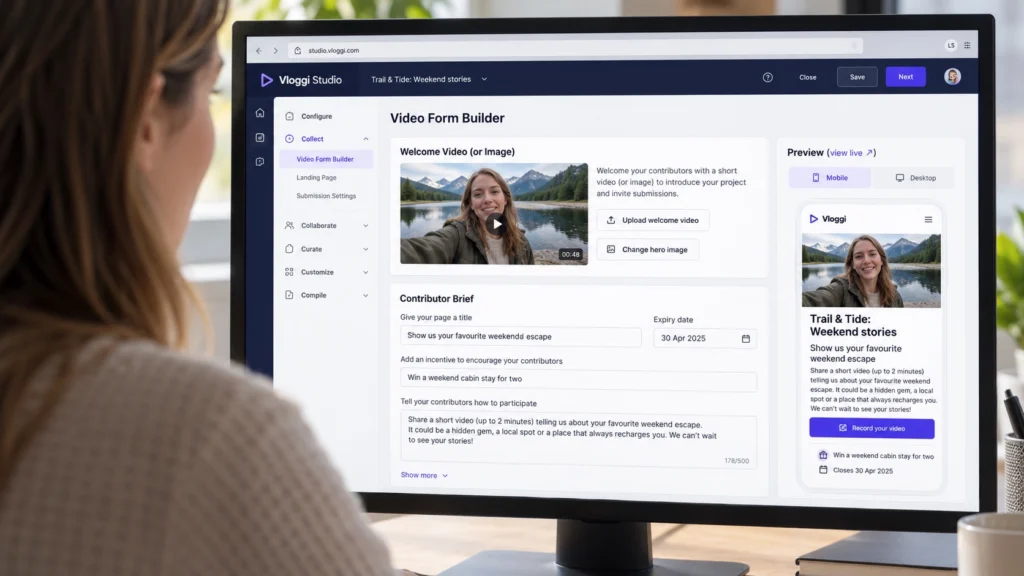Switch preview to Desktop tab
Image resolution: width=1024 pixels, height=576 pixels.
pyautogui.click(x=916, y=178)
